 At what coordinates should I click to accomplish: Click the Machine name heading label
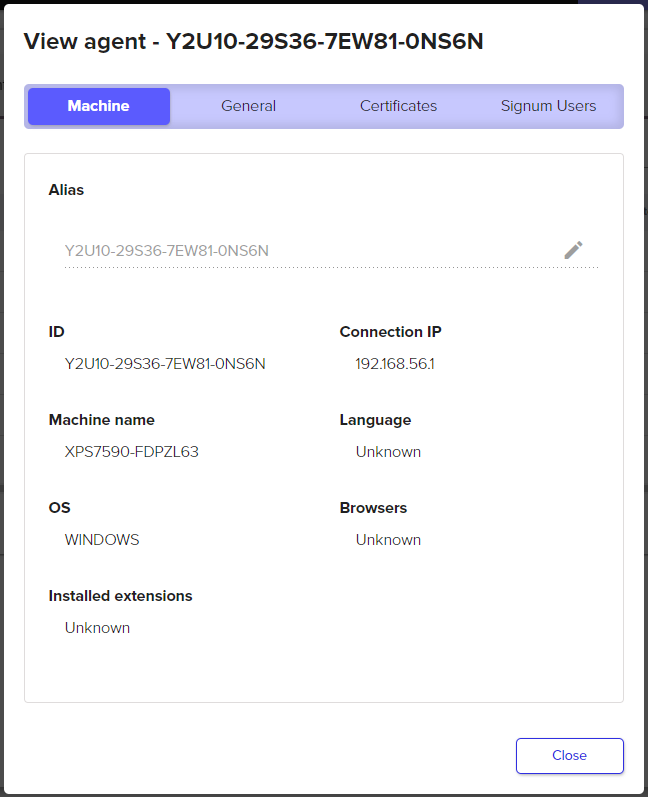[x=101, y=420]
